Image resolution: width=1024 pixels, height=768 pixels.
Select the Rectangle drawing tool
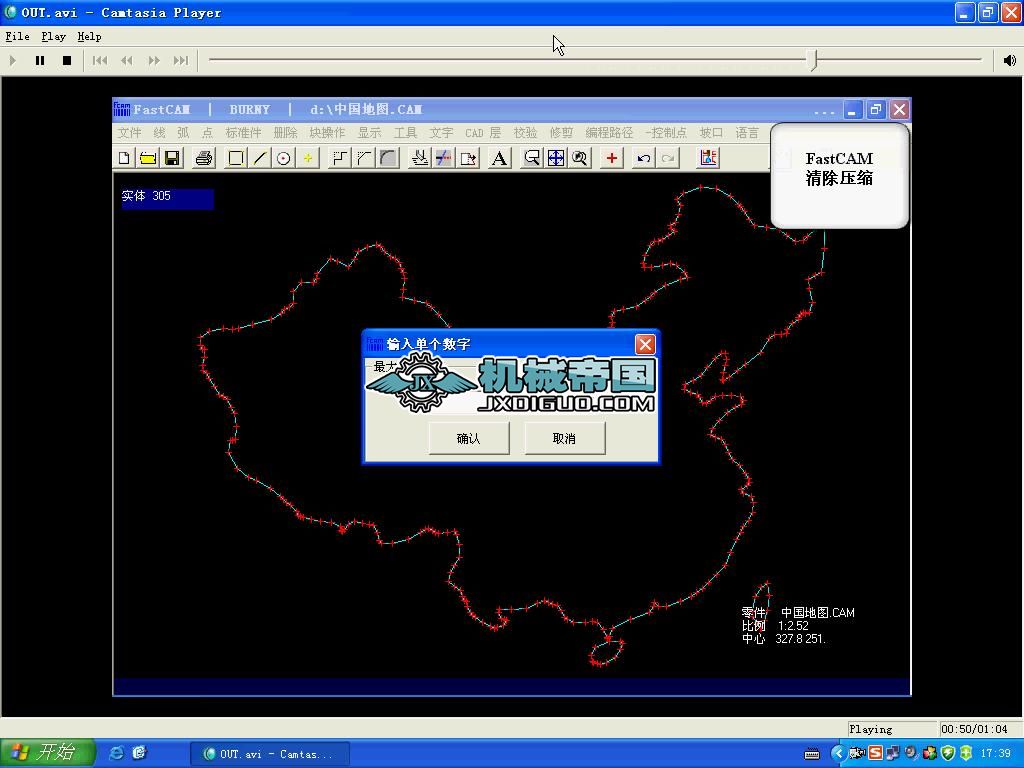tap(236, 157)
